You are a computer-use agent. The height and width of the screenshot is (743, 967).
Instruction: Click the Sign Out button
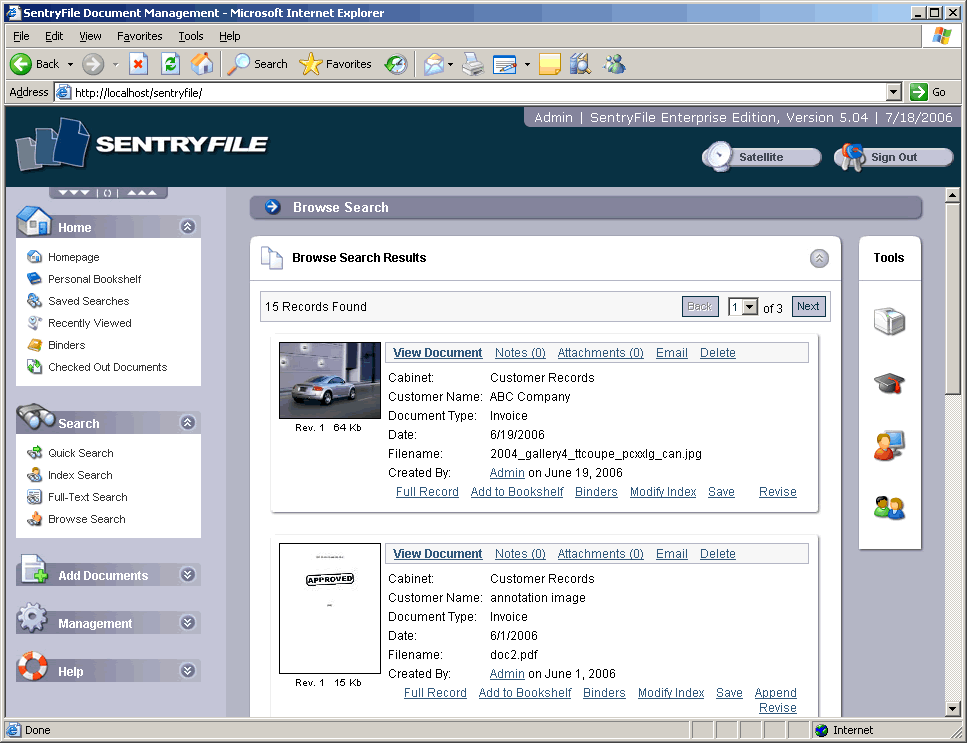(893, 157)
